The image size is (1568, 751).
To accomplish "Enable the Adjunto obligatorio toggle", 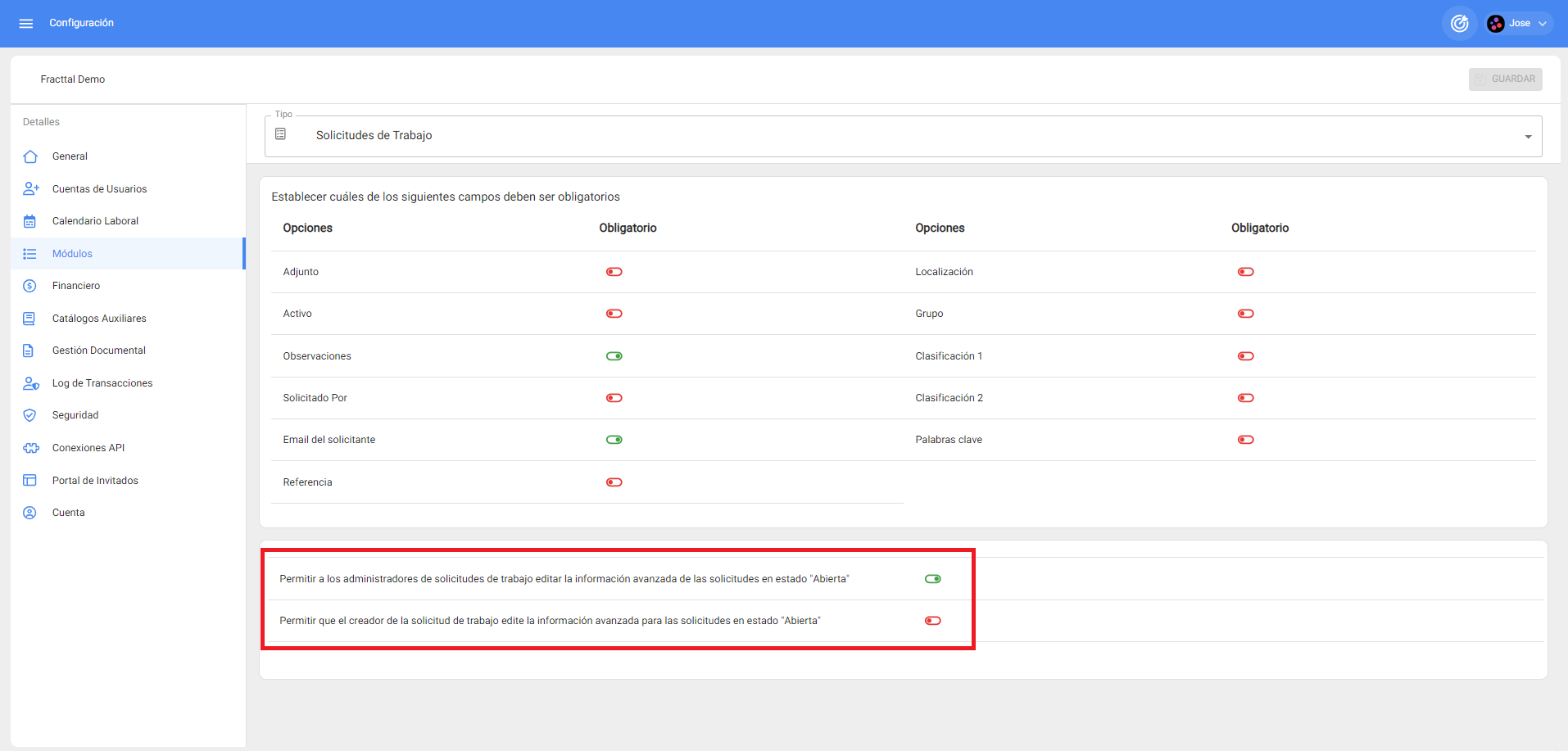I will 614,272.
